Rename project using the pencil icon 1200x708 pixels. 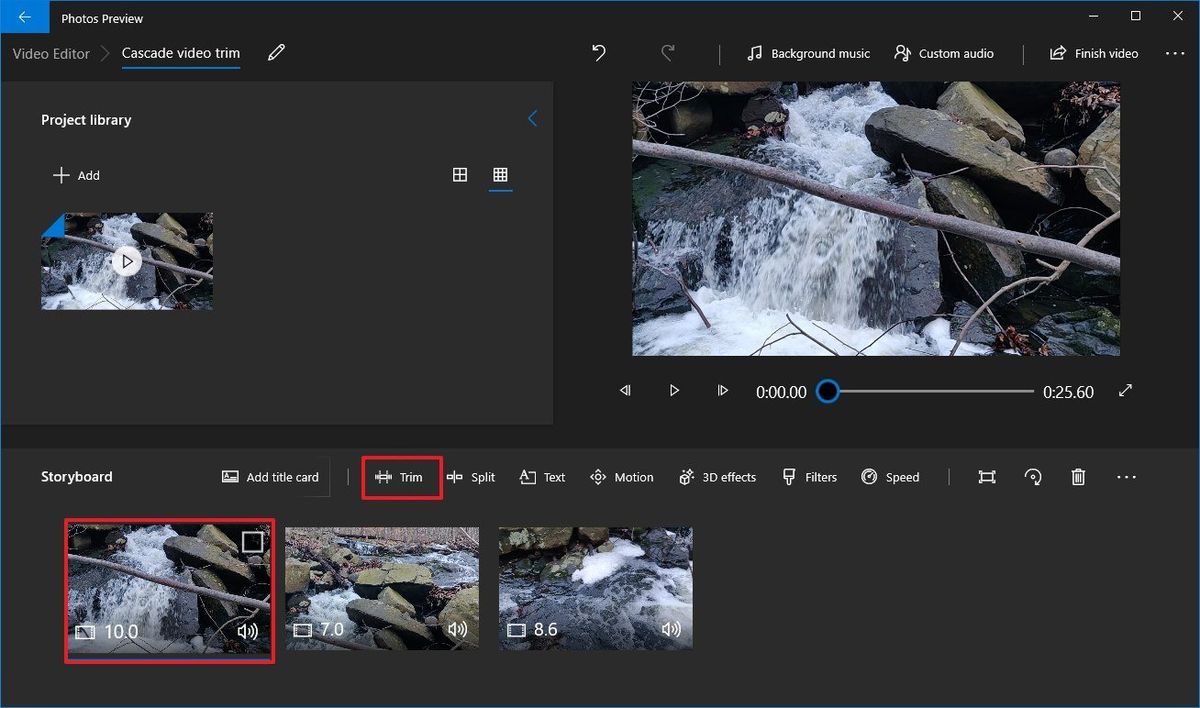point(277,53)
